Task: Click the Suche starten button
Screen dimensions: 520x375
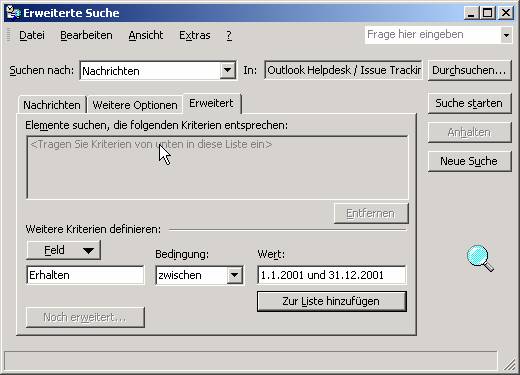Action: point(469,103)
